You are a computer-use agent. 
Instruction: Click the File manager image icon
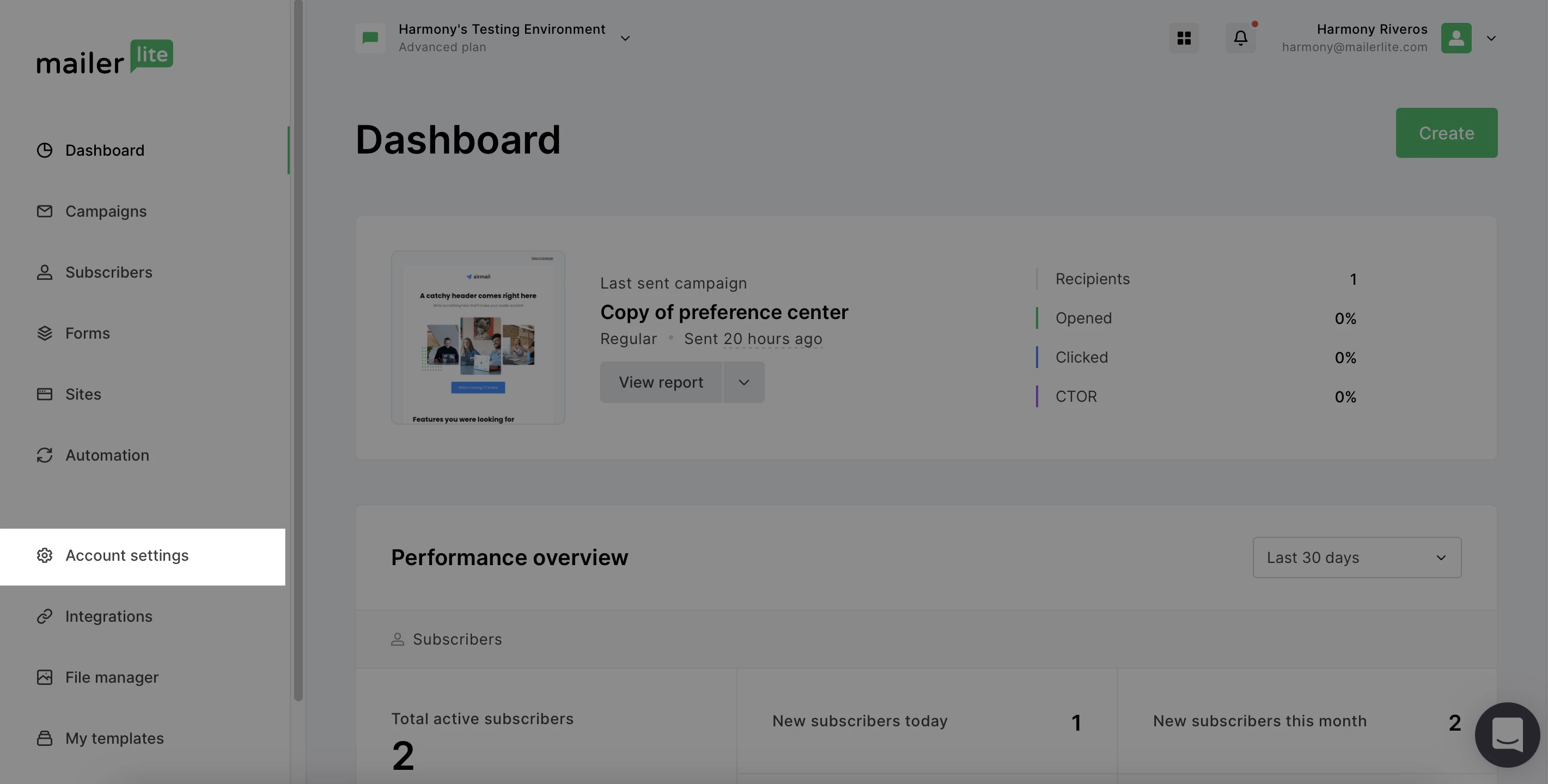click(x=45, y=678)
